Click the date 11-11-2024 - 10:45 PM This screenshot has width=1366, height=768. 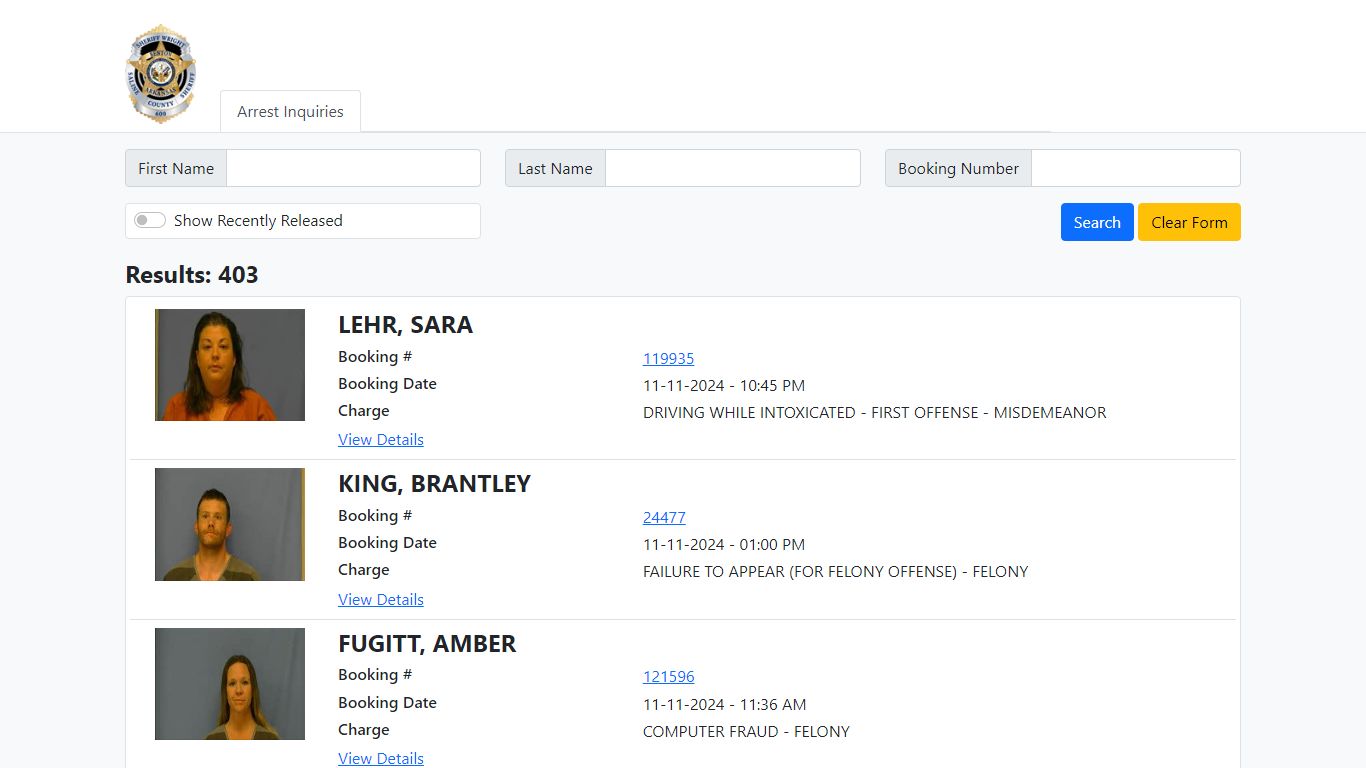[724, 385]
